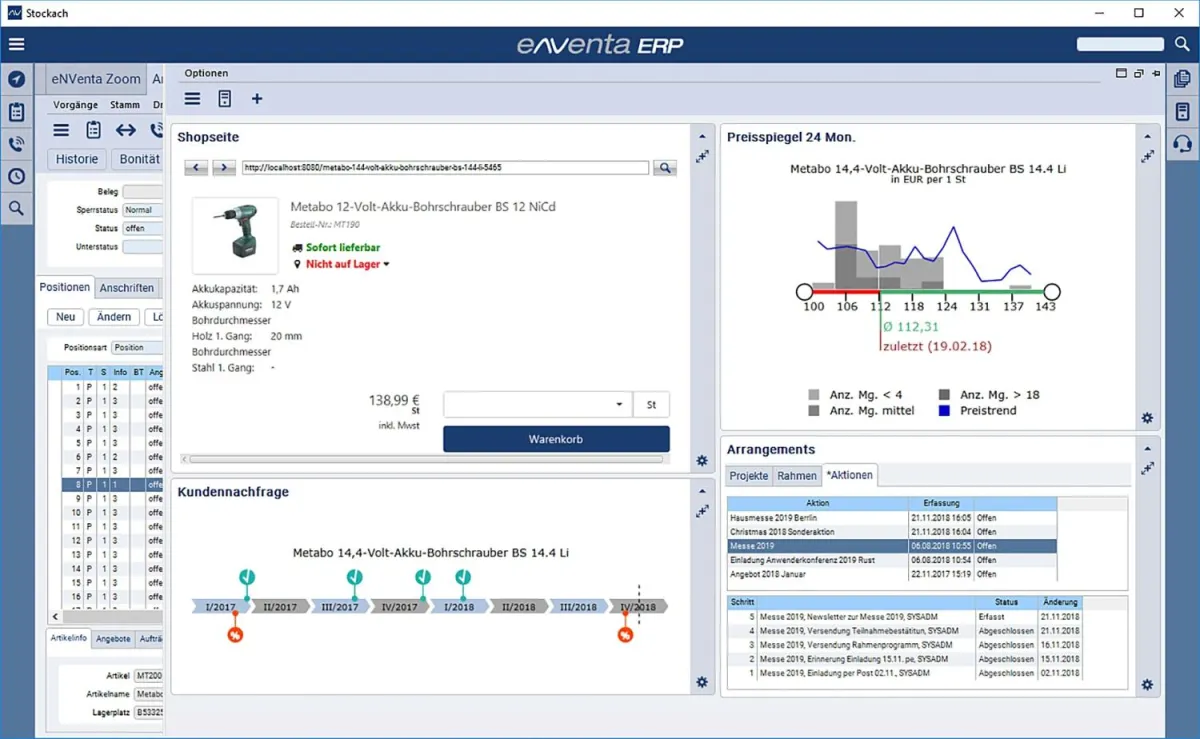Click the list menu icon in eNVenta Zoom toolbar
The height and width of the screenshot is (739, 1200).
(x=61, y=130)
